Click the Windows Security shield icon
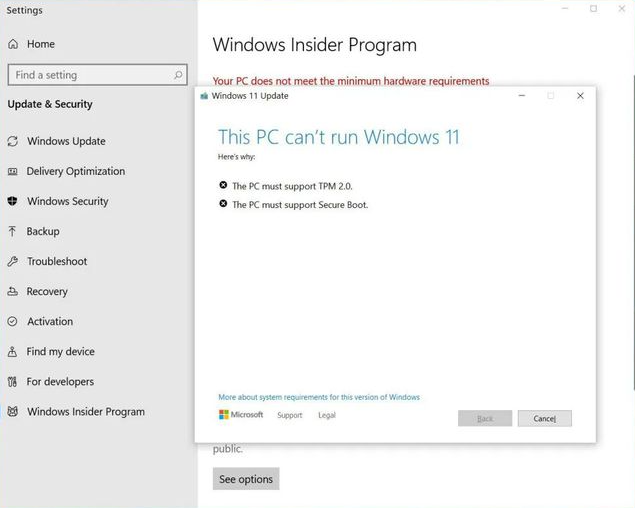The height and width of the screenshot is (508, 635). click(13, 201)
